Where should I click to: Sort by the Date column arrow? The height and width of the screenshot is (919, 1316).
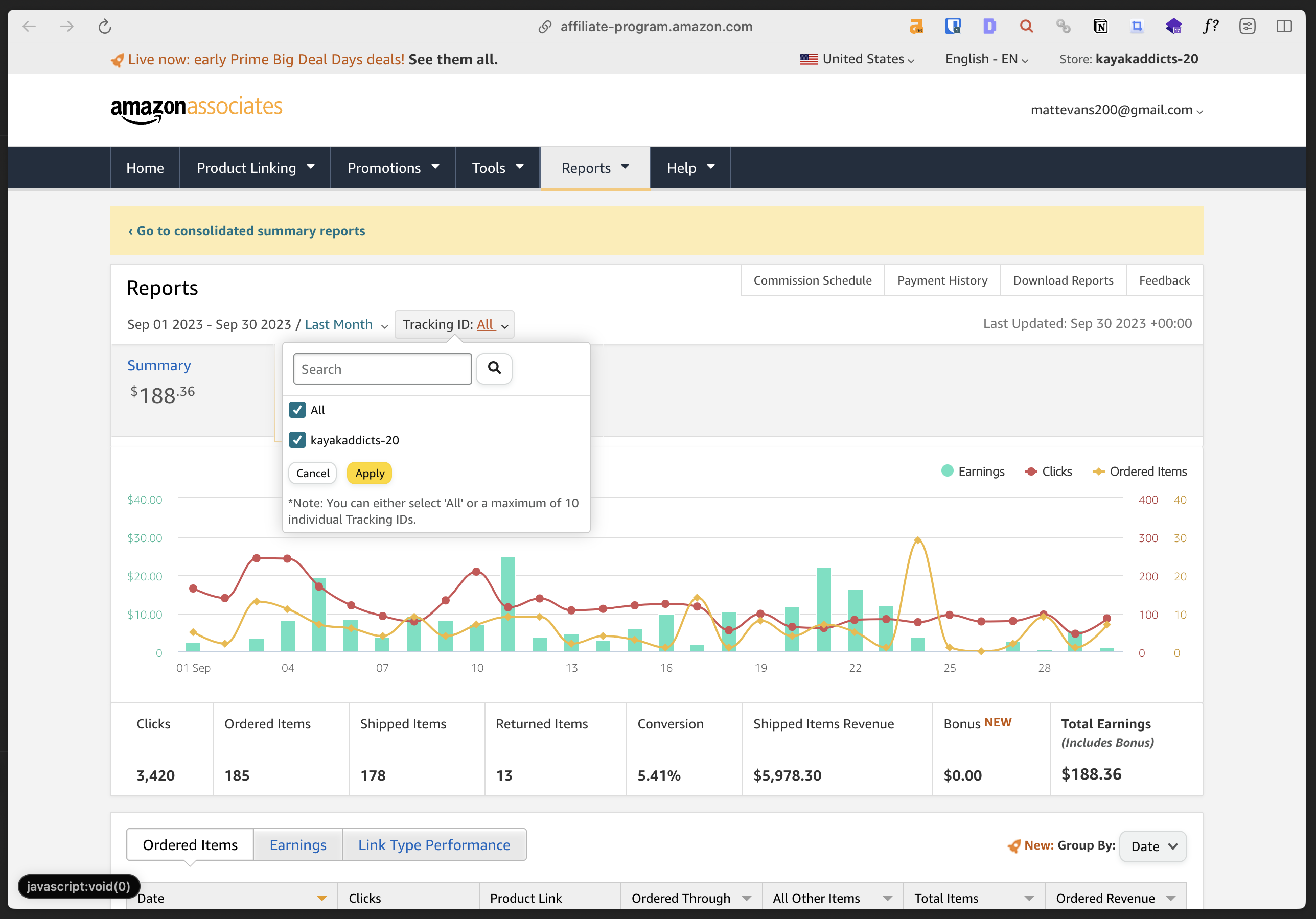pyautogui.click(x=322, y=899)
